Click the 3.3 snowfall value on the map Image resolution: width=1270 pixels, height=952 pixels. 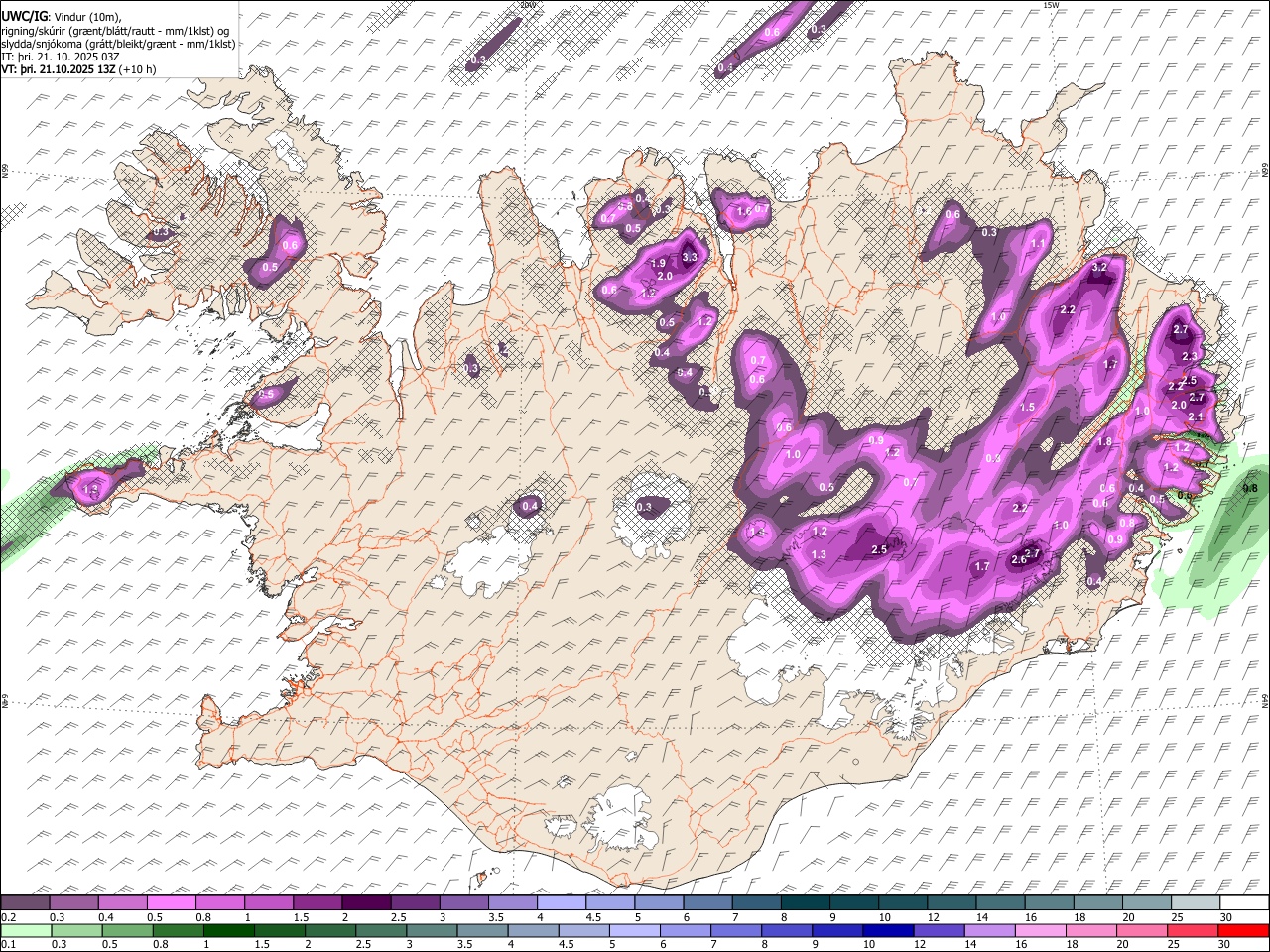coord(691,257)
